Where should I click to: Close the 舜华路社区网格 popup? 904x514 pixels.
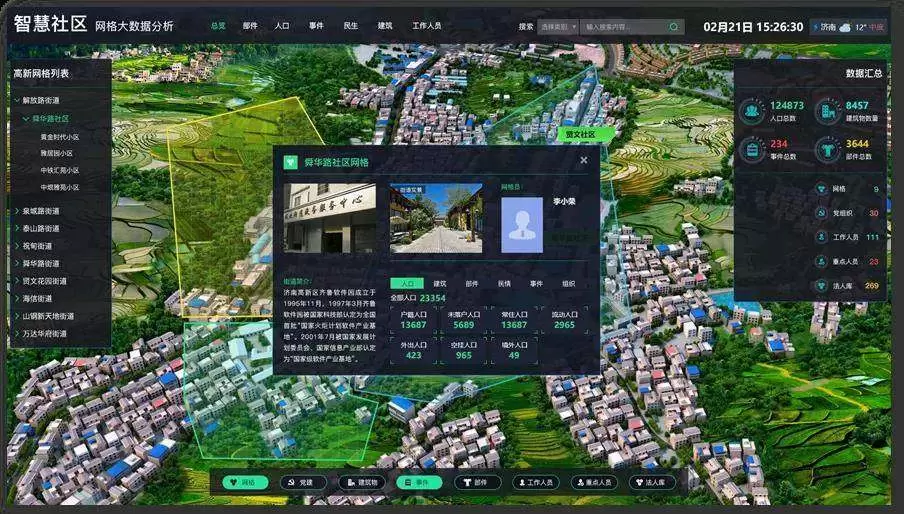[584, 160]
